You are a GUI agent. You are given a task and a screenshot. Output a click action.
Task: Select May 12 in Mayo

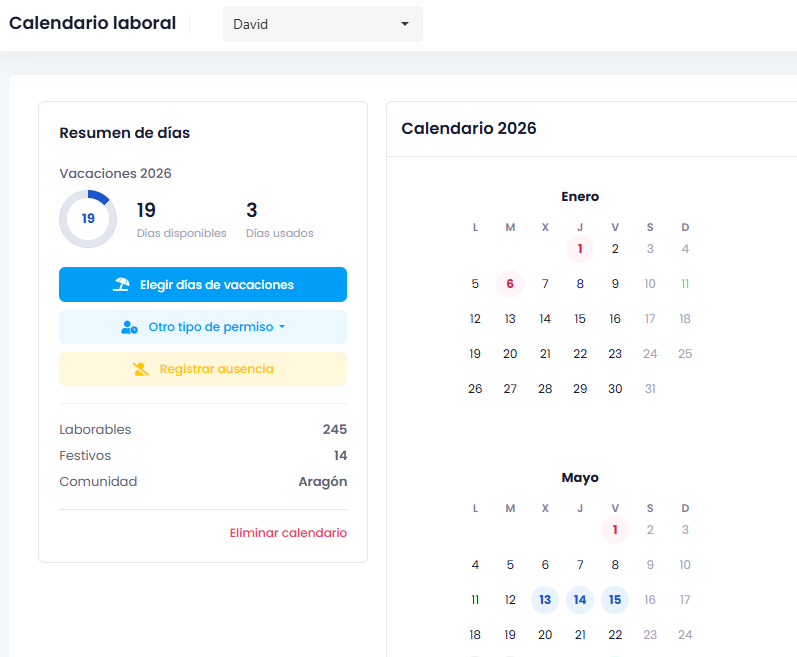click(x=510, y=600)
